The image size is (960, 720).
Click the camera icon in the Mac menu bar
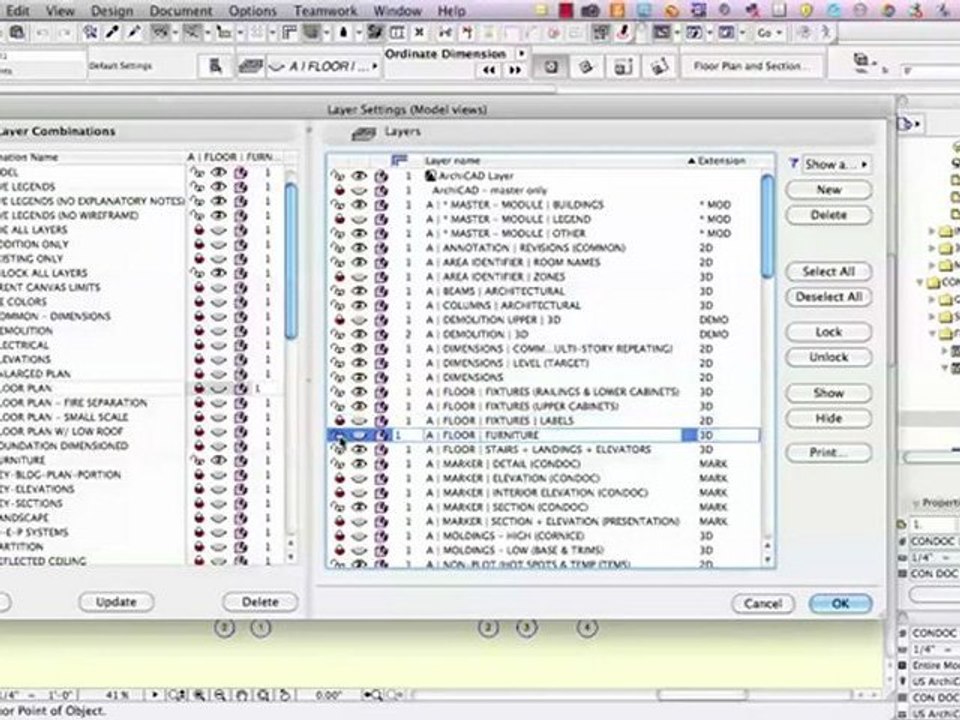point(590,10)
